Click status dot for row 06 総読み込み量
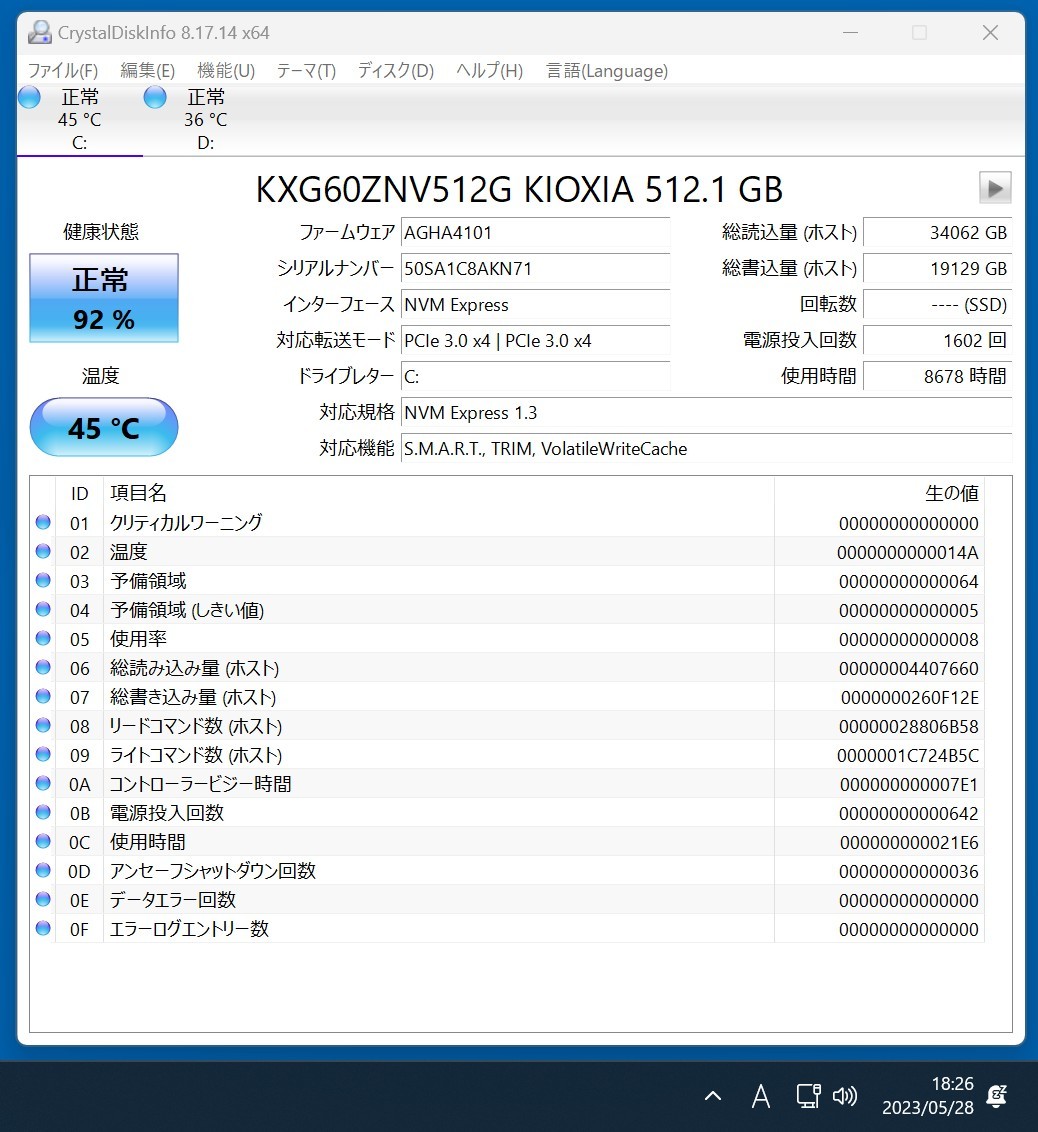Image resolution: width=1038 pixels, height=1132 pixels. click(x=43, y=667)
